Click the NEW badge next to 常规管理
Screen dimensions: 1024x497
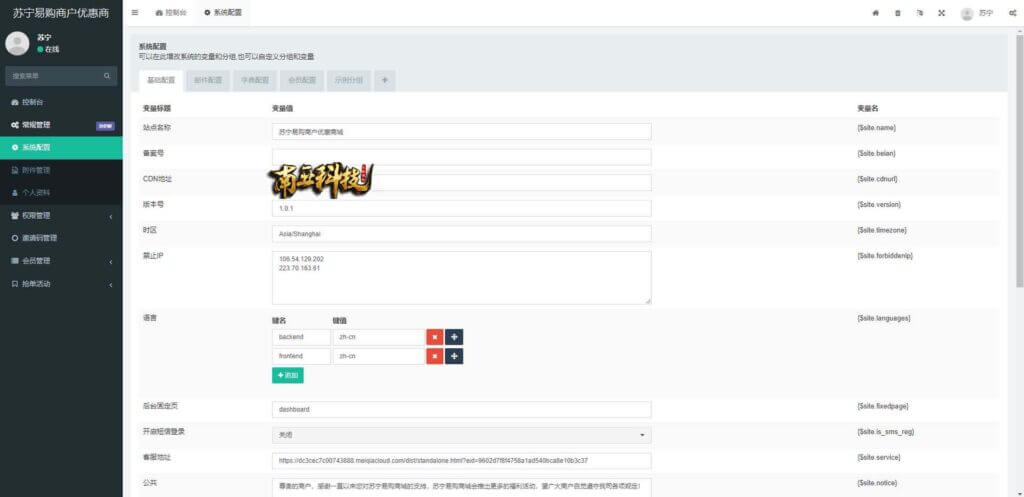pyautogui.click(x=105, y=125)
